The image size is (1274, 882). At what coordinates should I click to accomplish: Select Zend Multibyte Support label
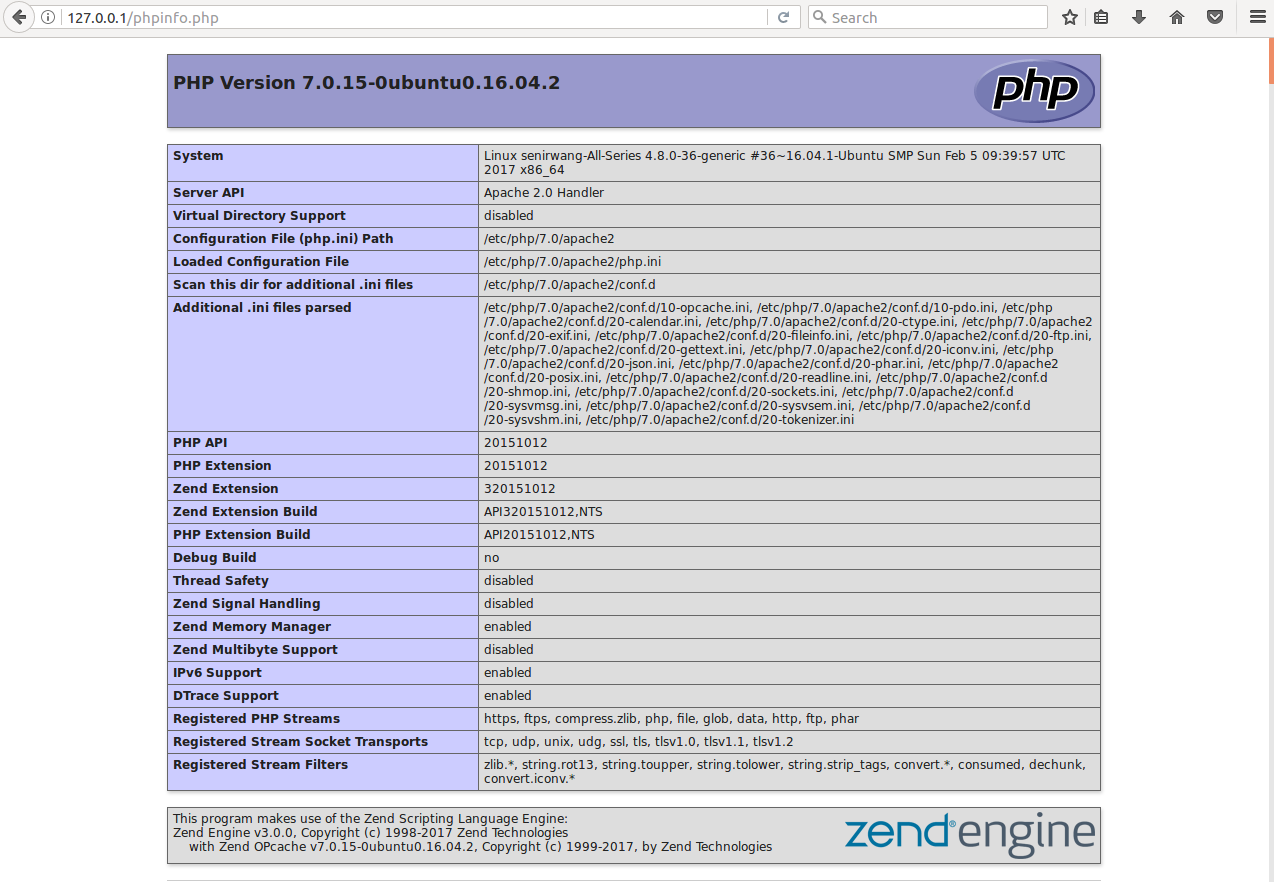[x=255, y=650]
